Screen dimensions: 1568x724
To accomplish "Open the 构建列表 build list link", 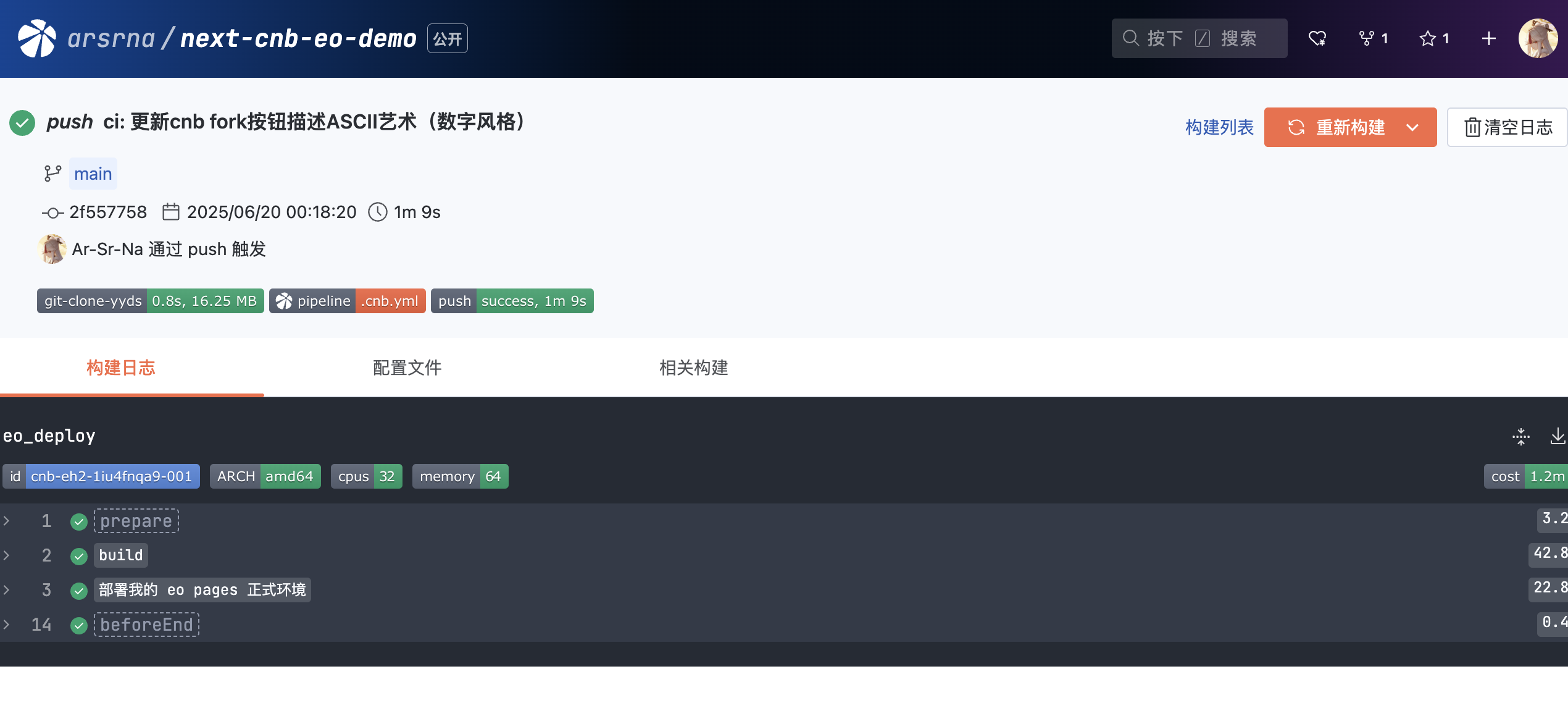I will coord(1219,127).
